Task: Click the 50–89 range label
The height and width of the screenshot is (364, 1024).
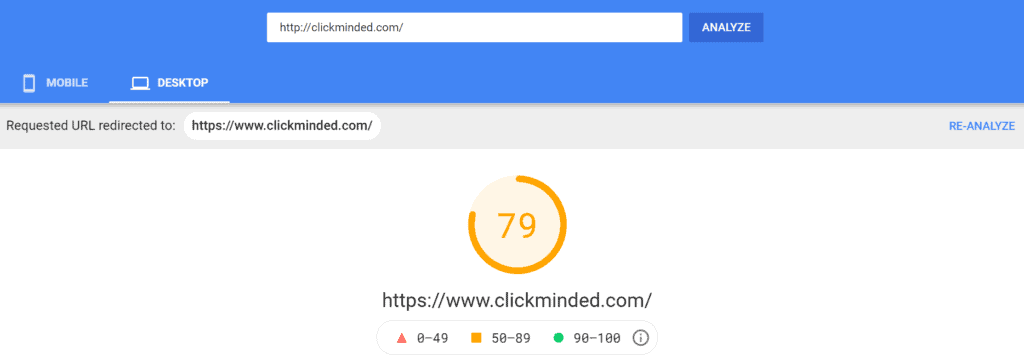Action: point(510,338)
